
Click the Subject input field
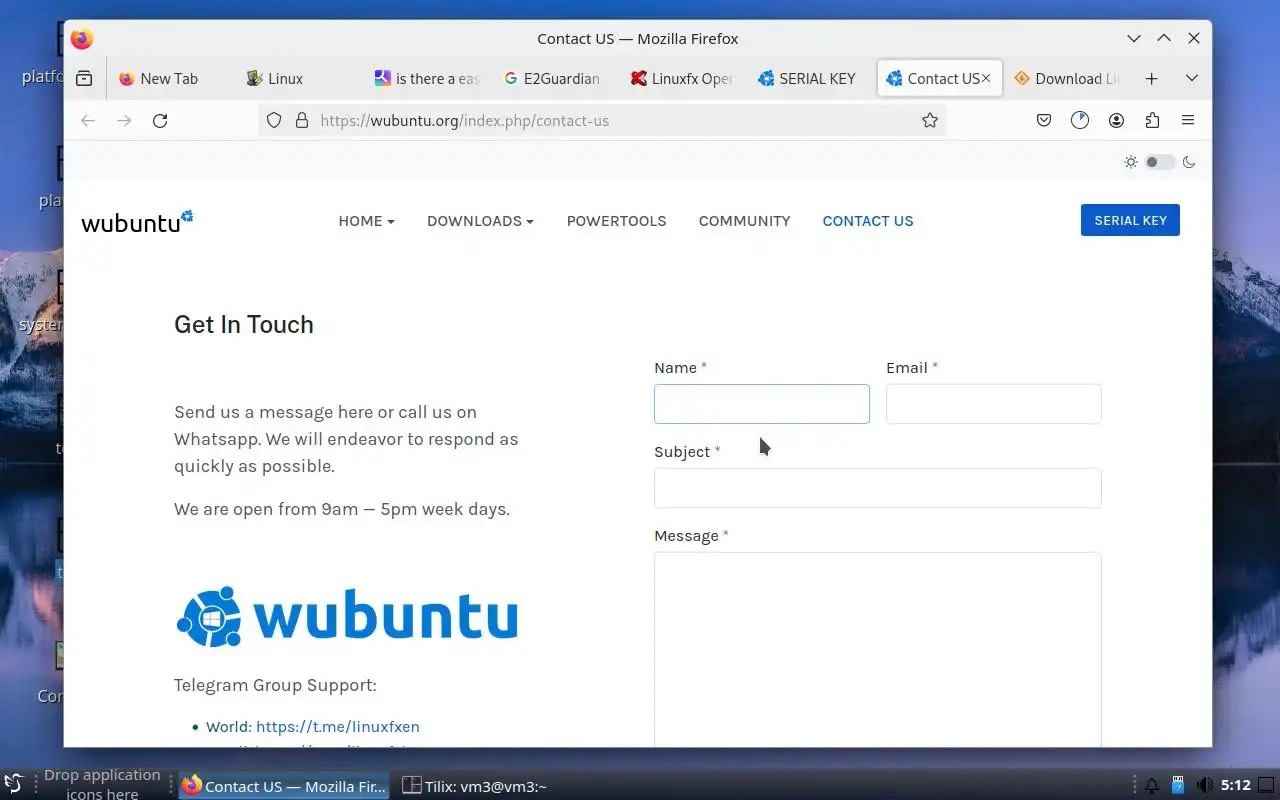[878, 488]
